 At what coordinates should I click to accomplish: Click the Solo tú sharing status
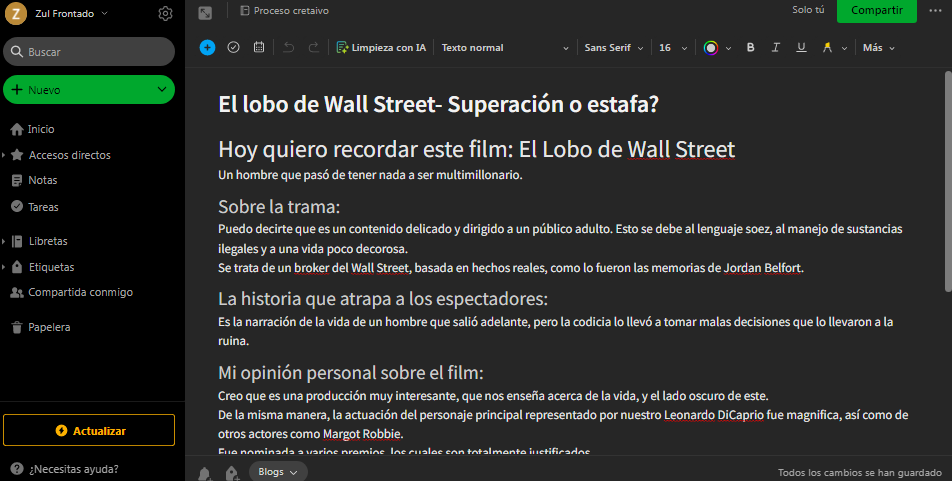[x=808, y=10]
